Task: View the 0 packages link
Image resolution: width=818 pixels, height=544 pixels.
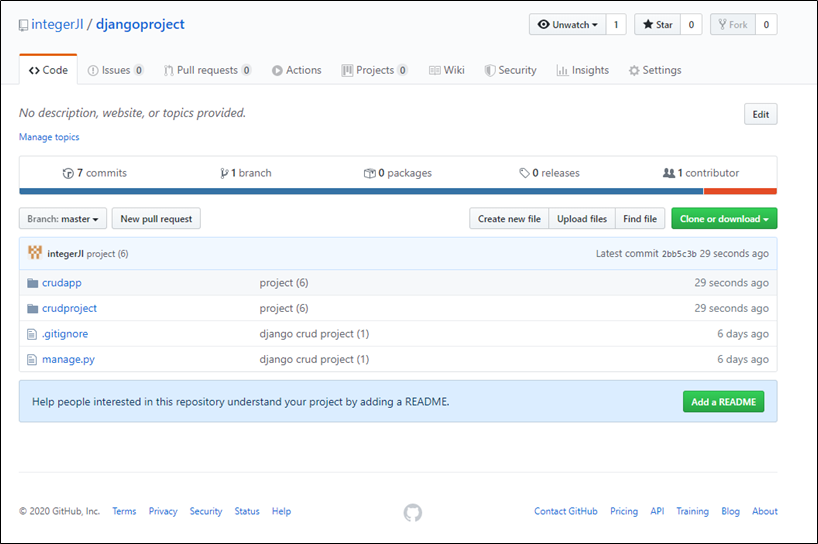Action: pyautogui.click(x=398, y=173)
